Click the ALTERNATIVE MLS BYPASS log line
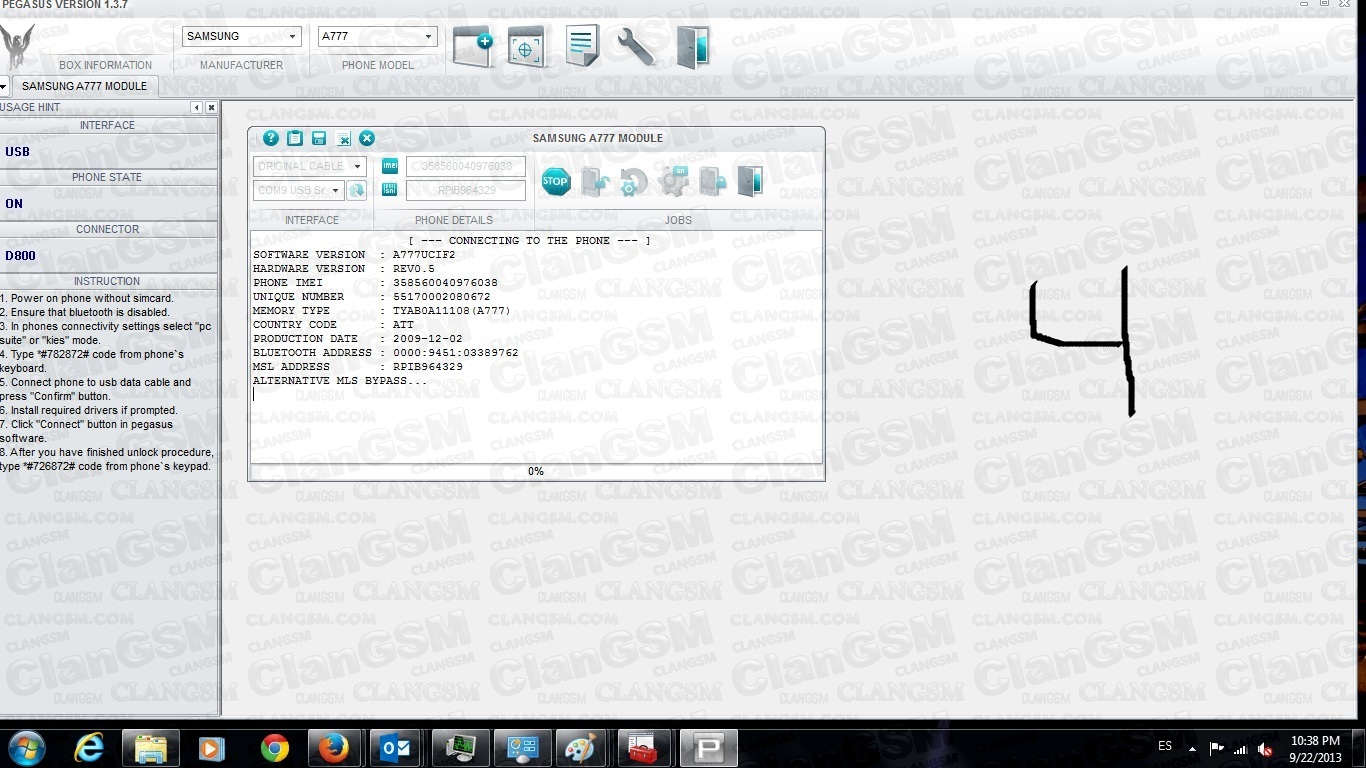Screen dimensions: 1366x768 [340, 381]
